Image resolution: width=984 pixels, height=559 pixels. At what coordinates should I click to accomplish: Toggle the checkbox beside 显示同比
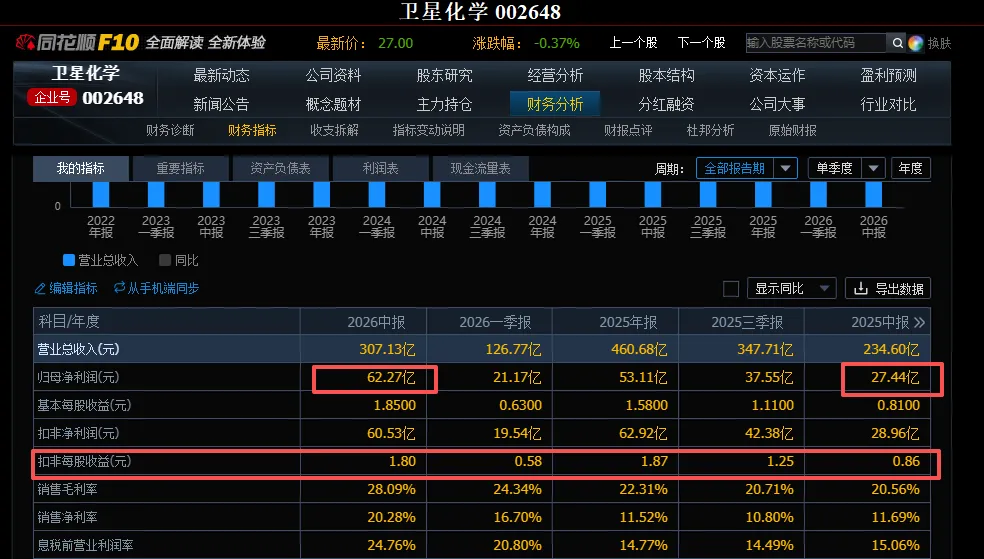pos(731,289)
